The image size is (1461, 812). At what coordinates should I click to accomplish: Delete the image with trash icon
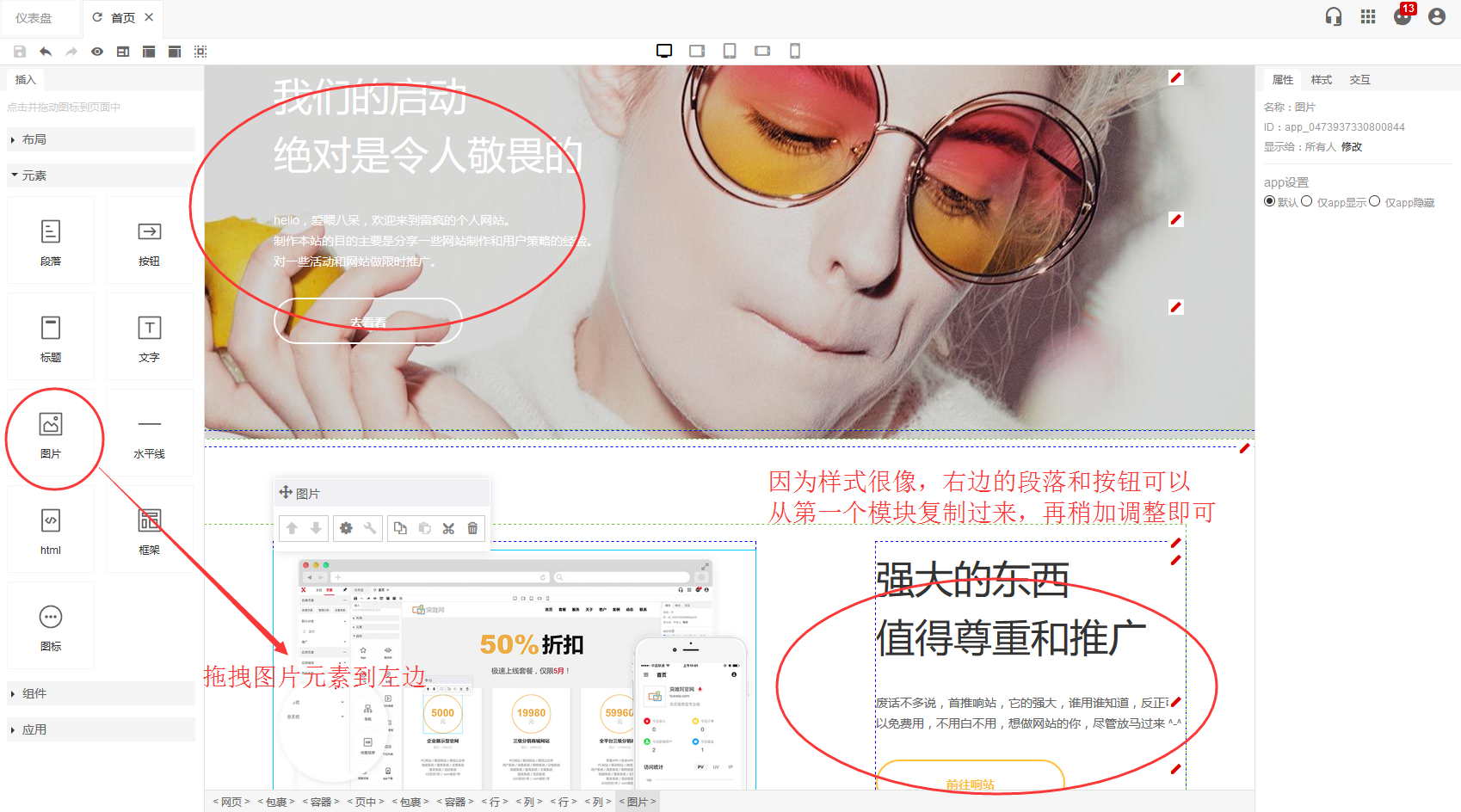472,528
